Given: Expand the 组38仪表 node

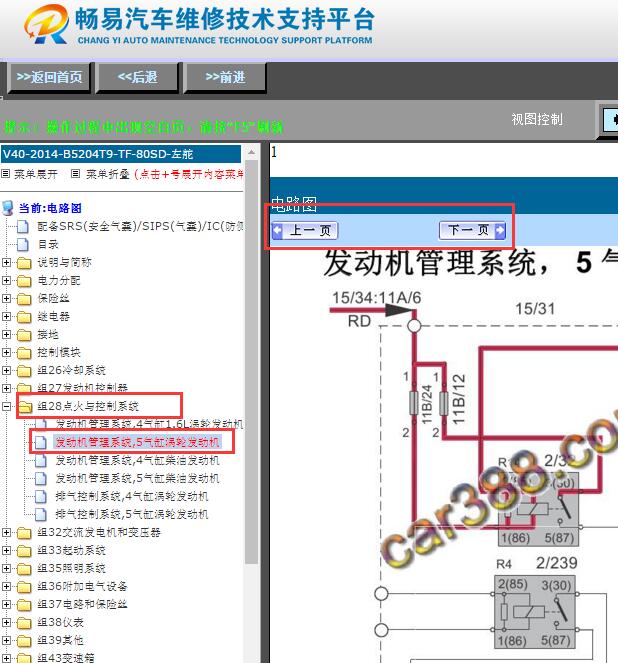Looking at the screenshot, I should (6, 622).
